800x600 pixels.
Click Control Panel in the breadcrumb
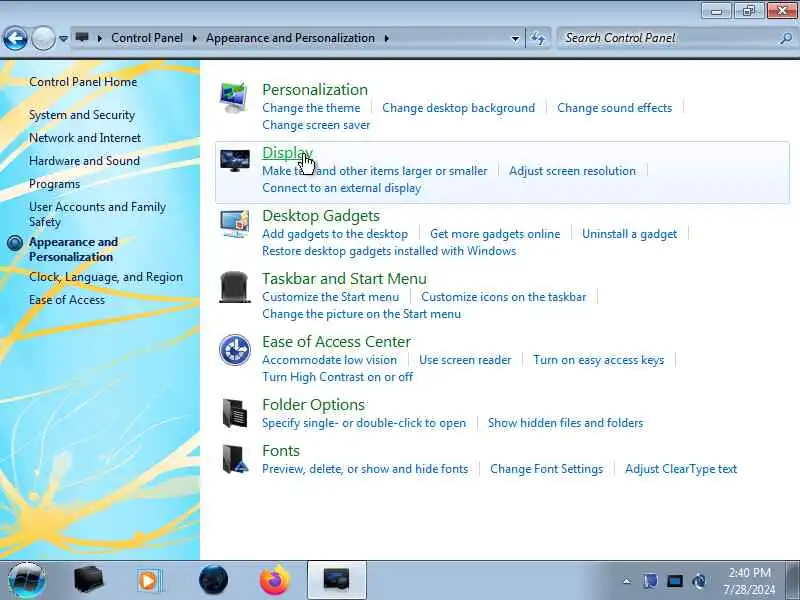(147, 38)
